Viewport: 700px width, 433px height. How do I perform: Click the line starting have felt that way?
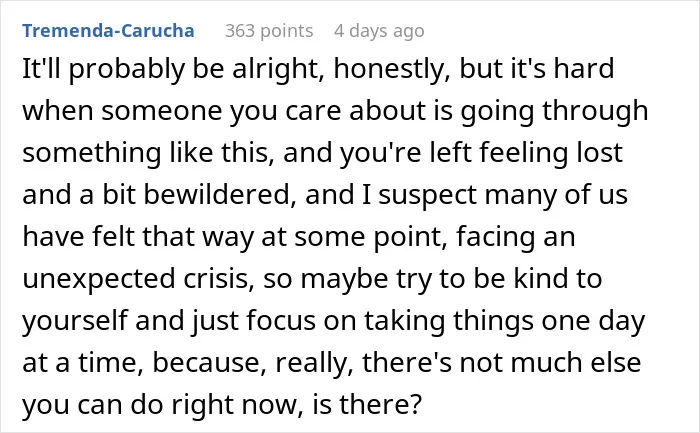(x=299, y=237)
